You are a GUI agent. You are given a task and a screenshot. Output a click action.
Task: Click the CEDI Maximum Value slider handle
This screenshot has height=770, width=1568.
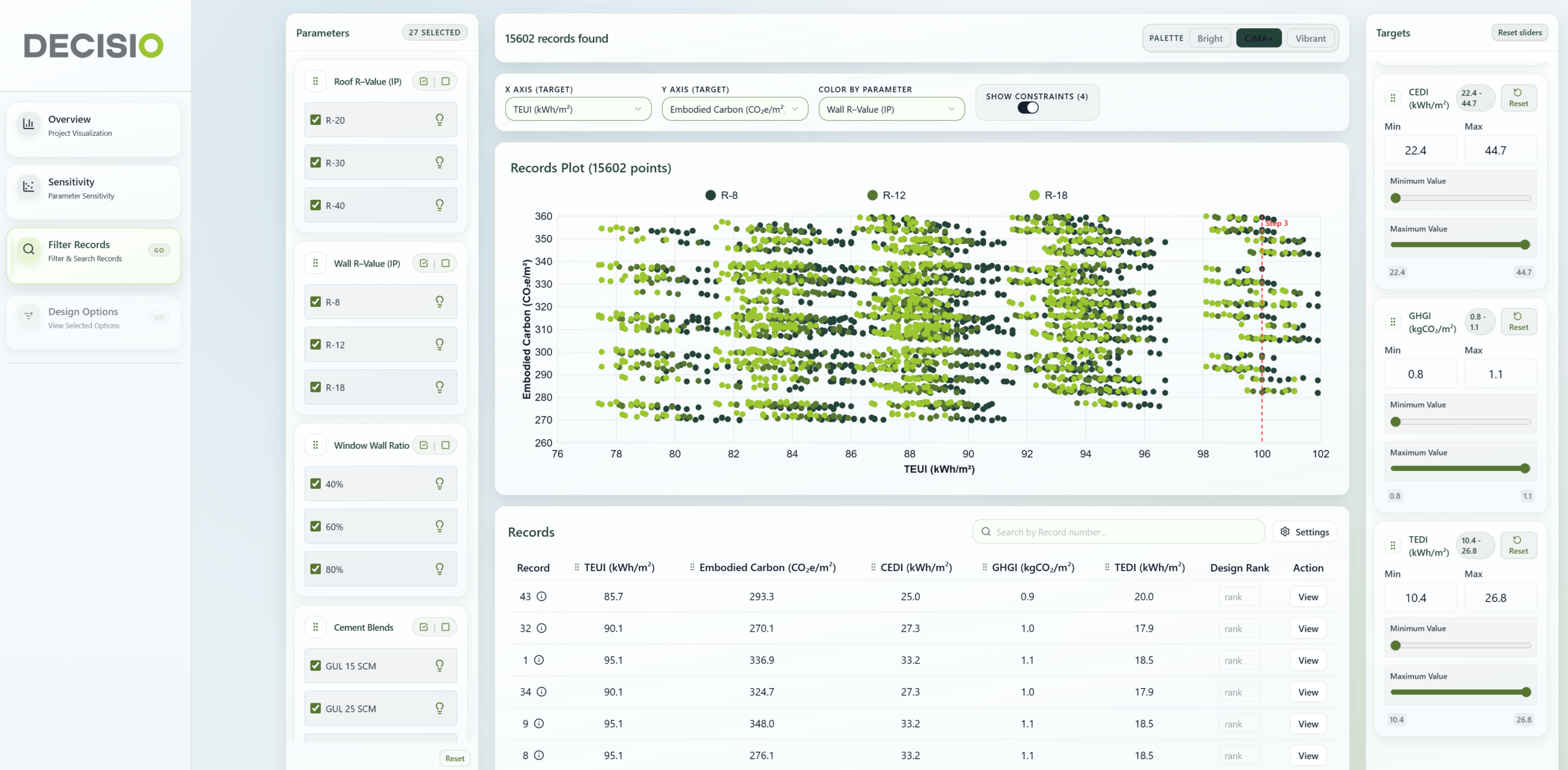point(1525,244)
